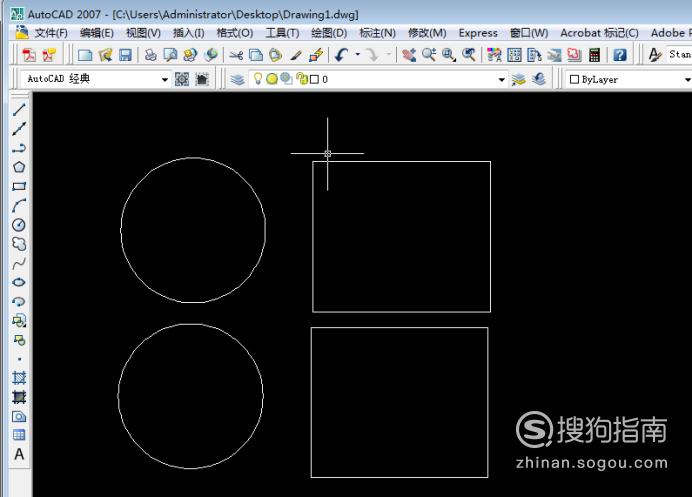Select the Arc tool
Image resolution: width=692 pixels, height=497 pixels.
pyautogui.click(x=19, y=205)
